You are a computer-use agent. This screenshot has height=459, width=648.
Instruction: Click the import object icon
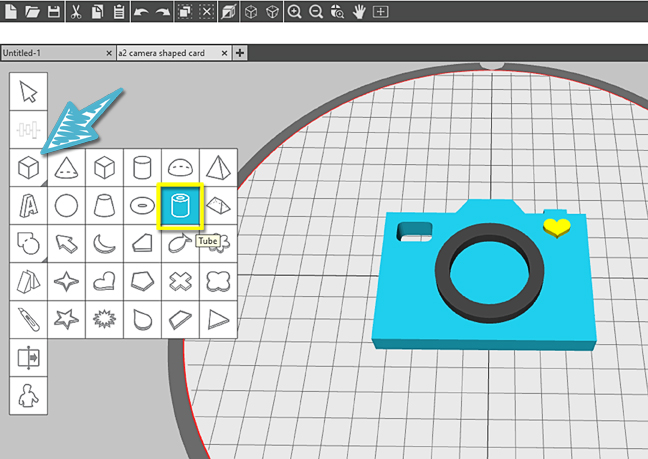[x=29, y=357]
